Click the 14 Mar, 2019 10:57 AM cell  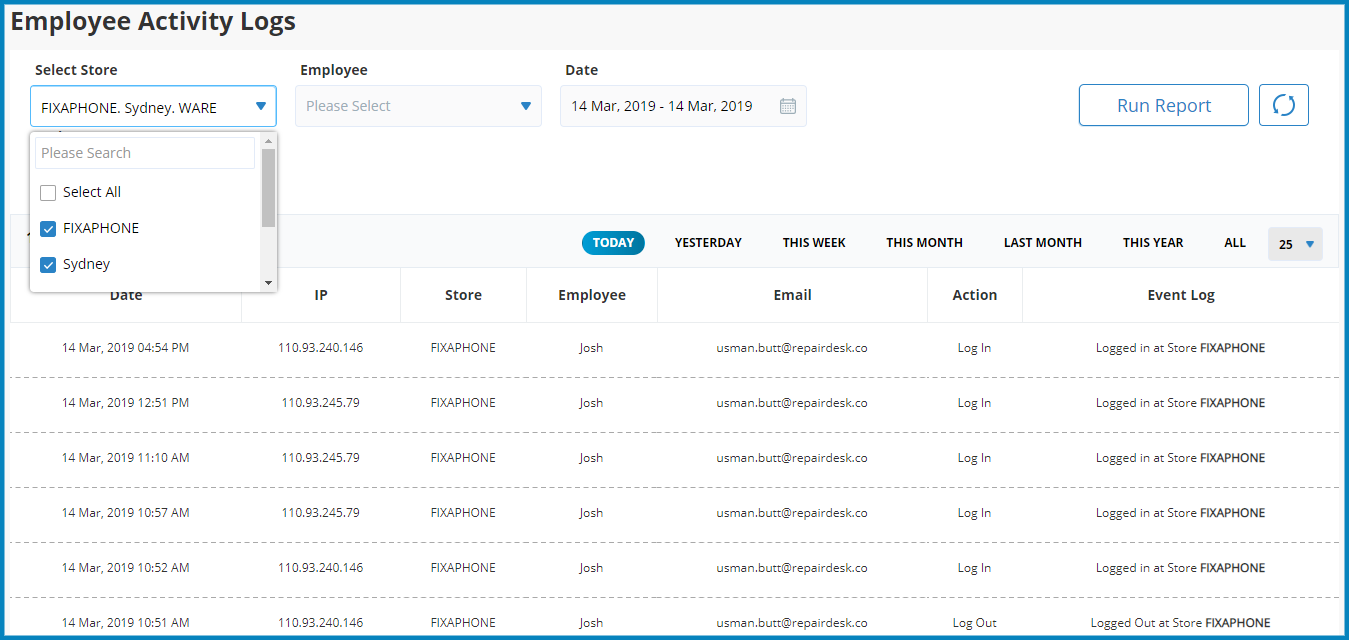click(125, 513)
